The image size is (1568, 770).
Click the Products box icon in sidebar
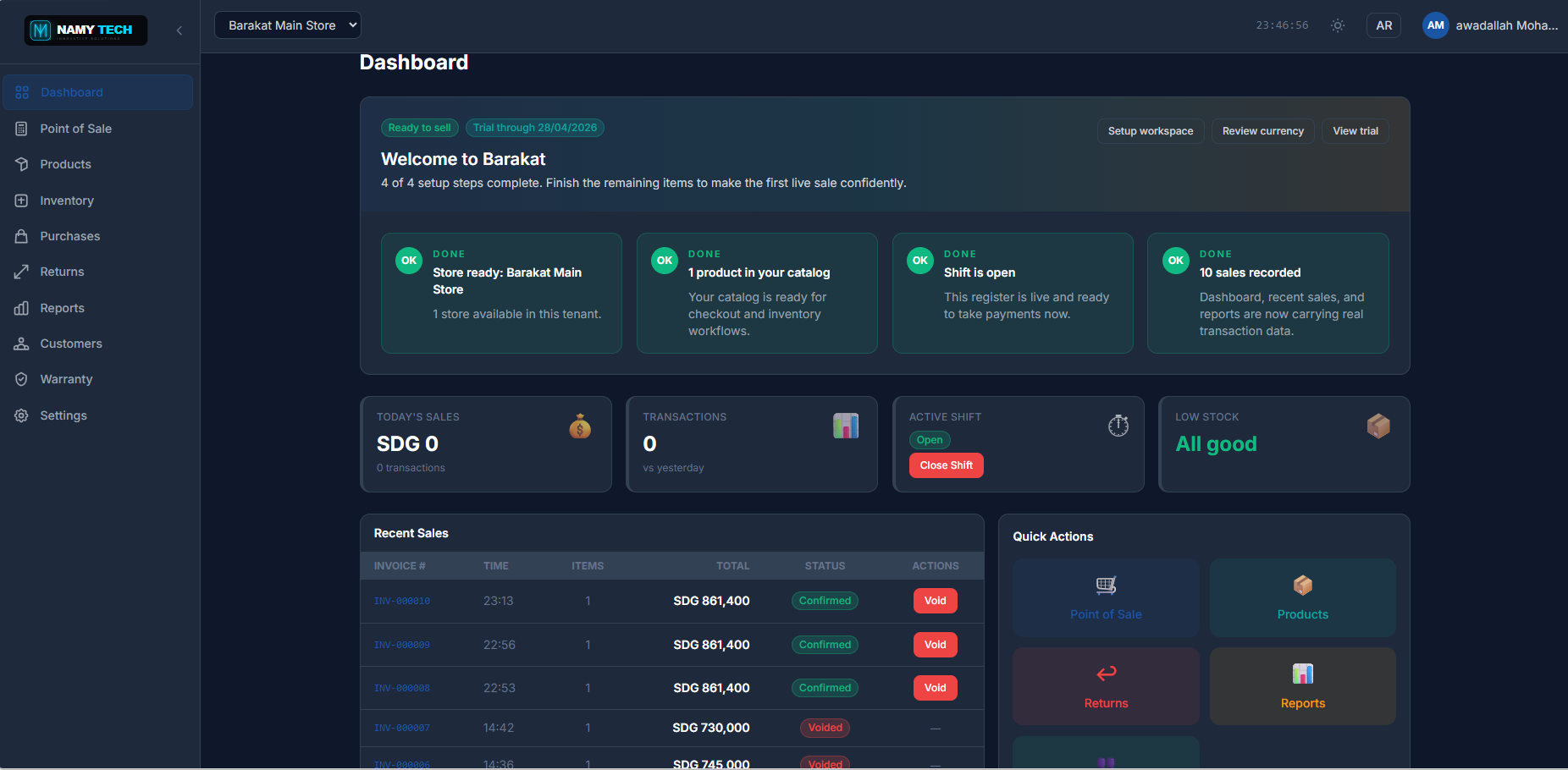22,164
